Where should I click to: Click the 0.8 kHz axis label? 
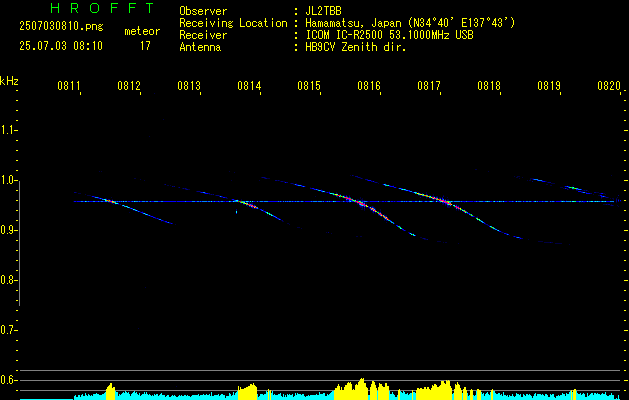coord(8,280)
